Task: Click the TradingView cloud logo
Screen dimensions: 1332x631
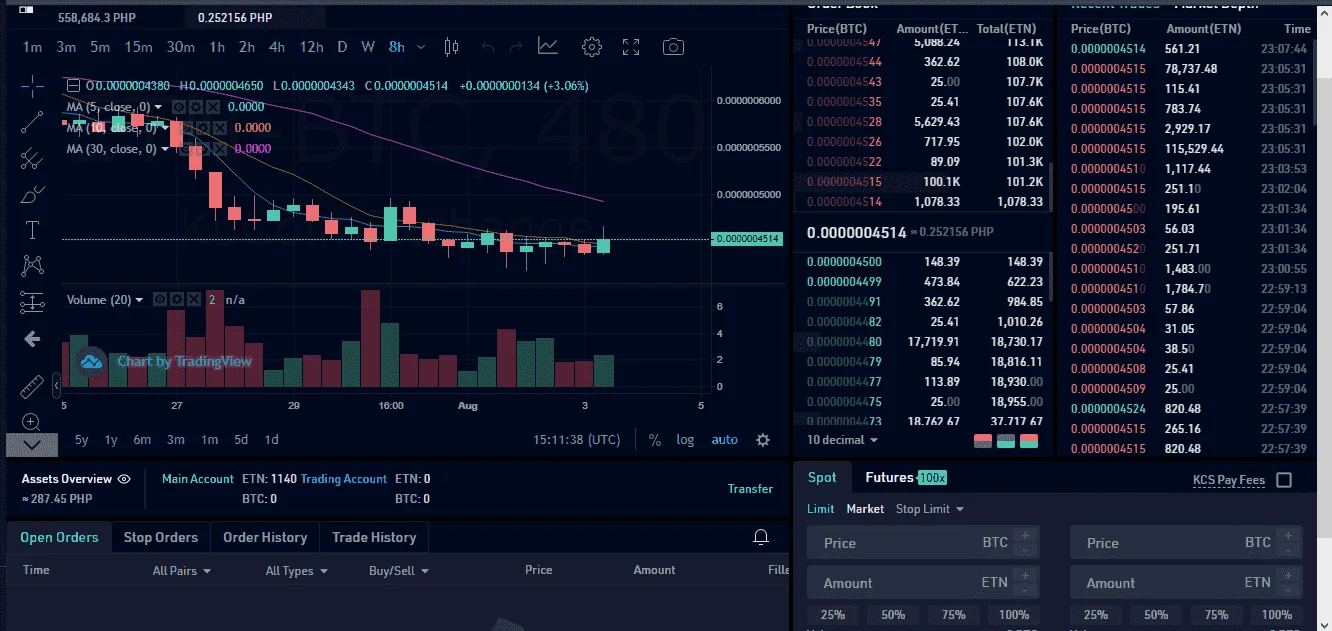Action: [92, 362]
